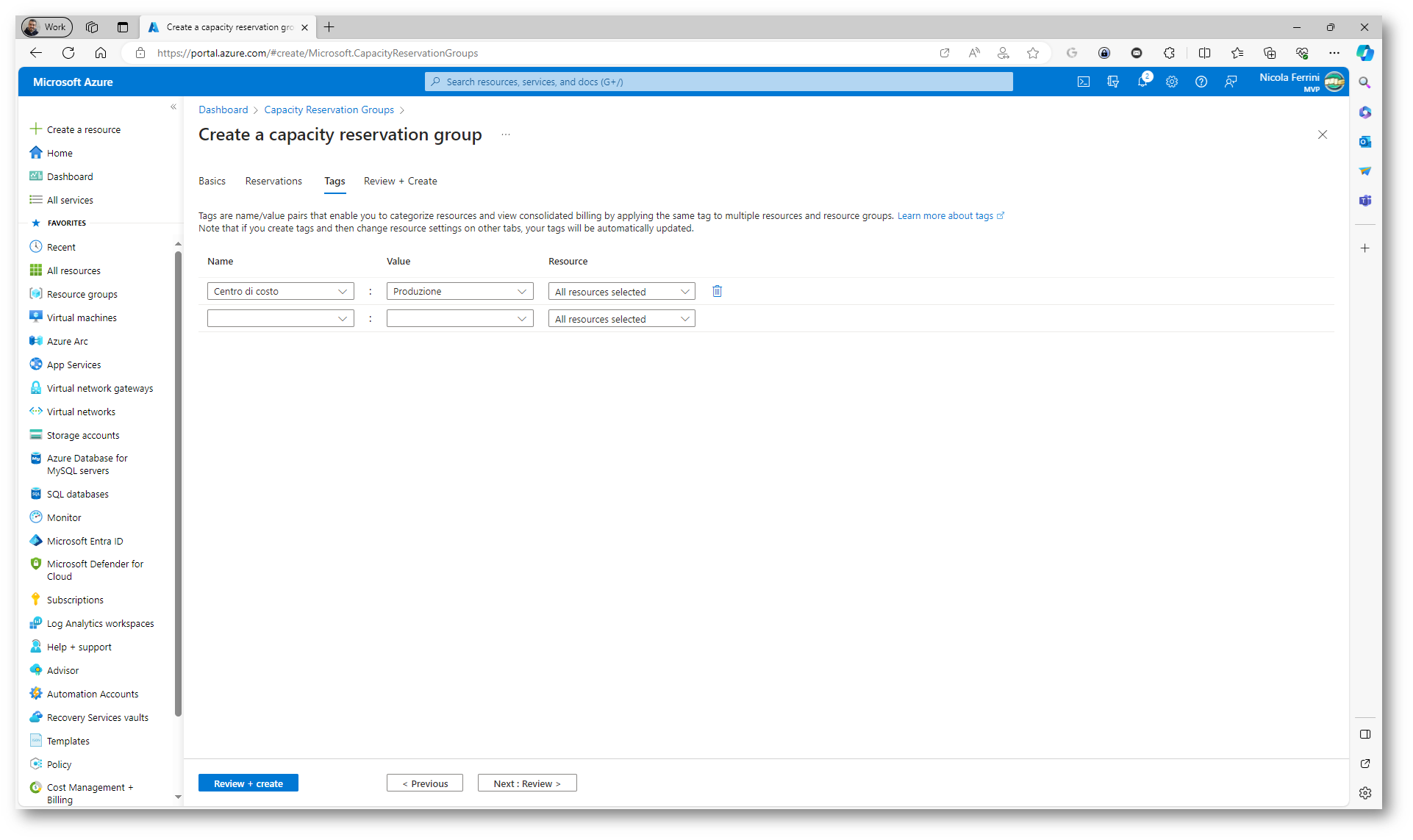Open portal settings gear in Azure header
The width and height of the screenshot is (1413, 840).
pos(1172,82)
